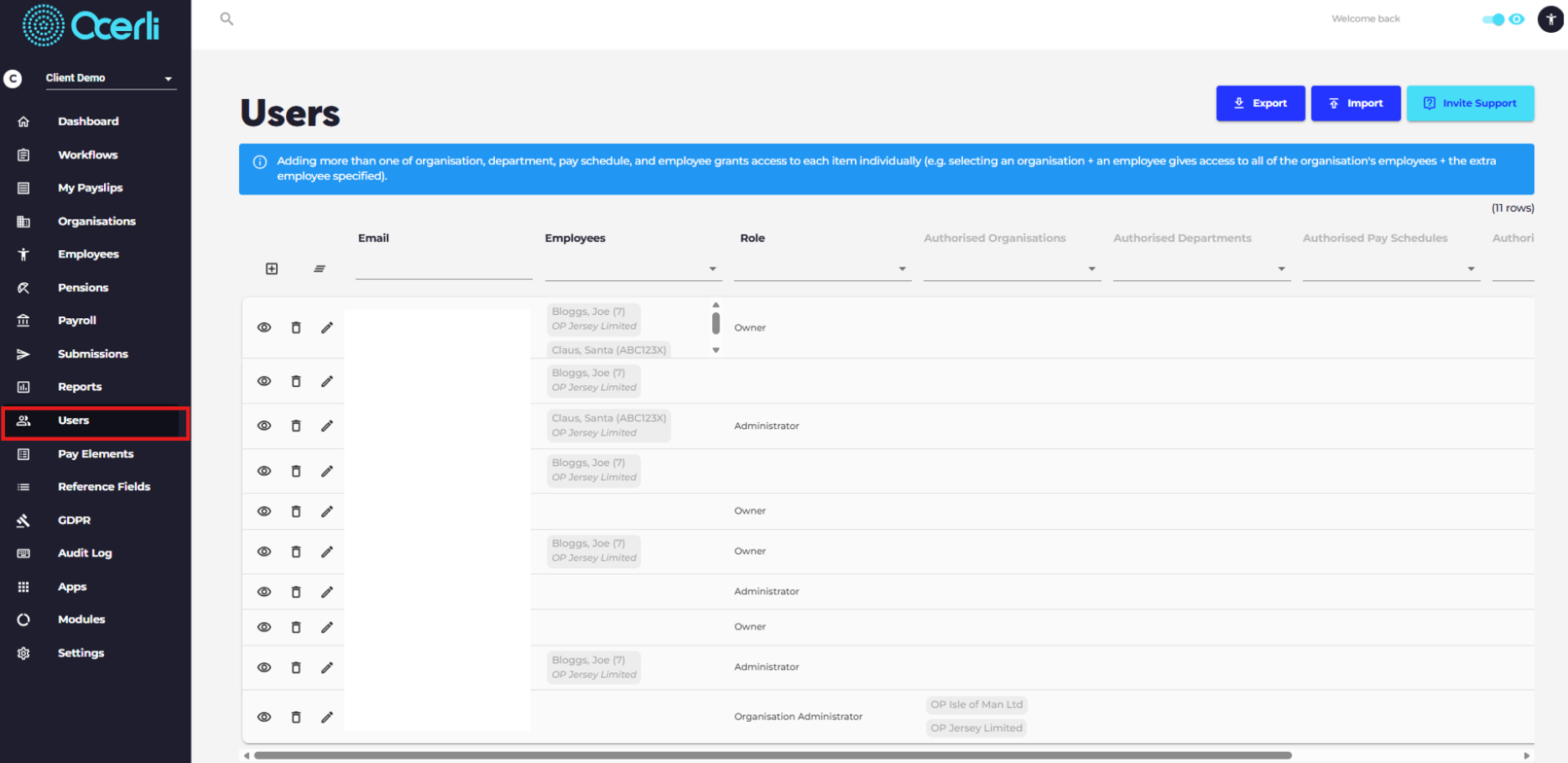Click the eye icon beside the top toggle
Screen dimensions: 1568x763
pos(1517,19)
